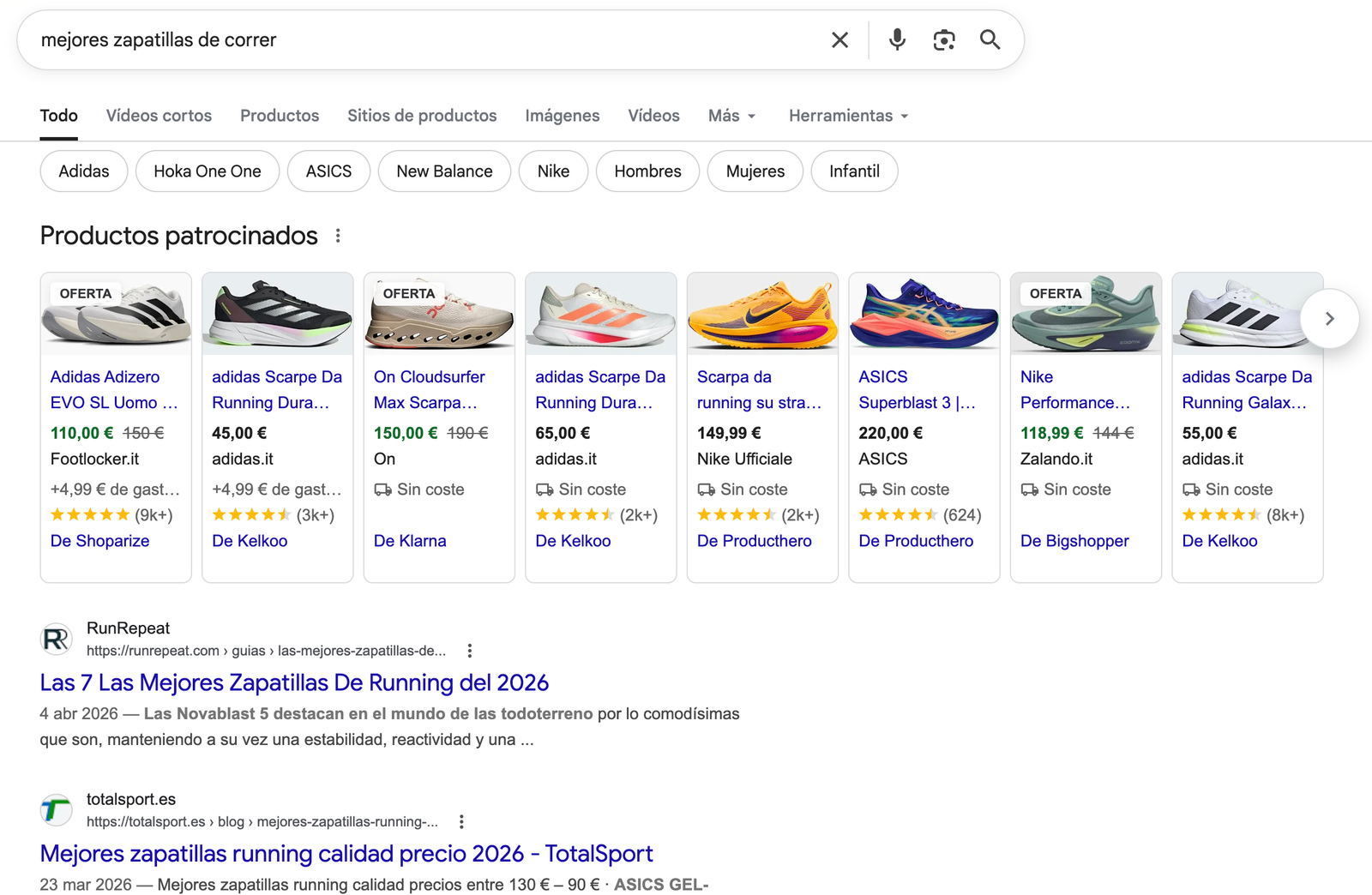Open image search with the camera lens icon
This screenshot has height=895, width=1372.
(x=943, y=40)
